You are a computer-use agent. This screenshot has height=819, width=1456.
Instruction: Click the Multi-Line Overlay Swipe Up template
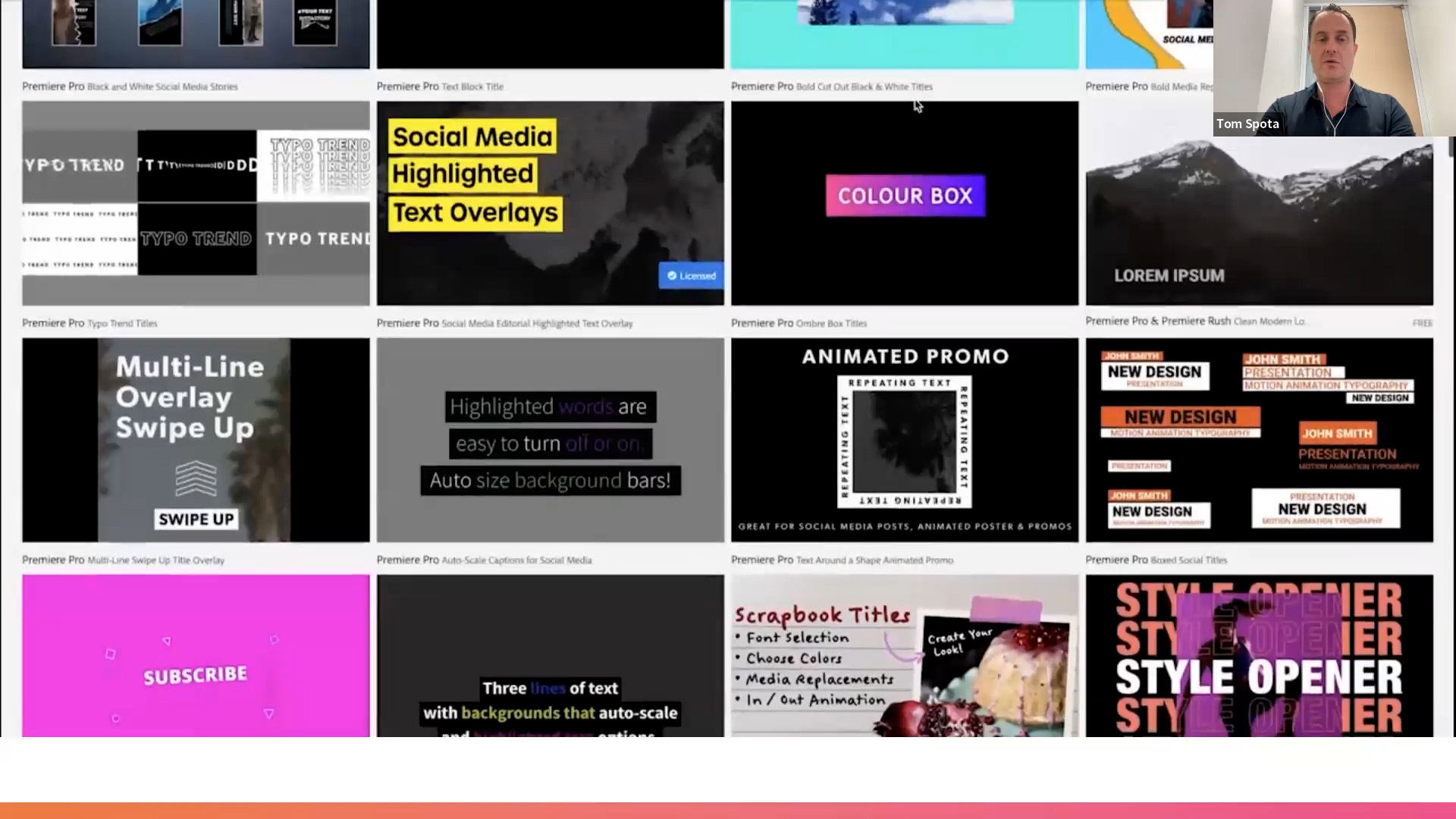tap(195, 440)
